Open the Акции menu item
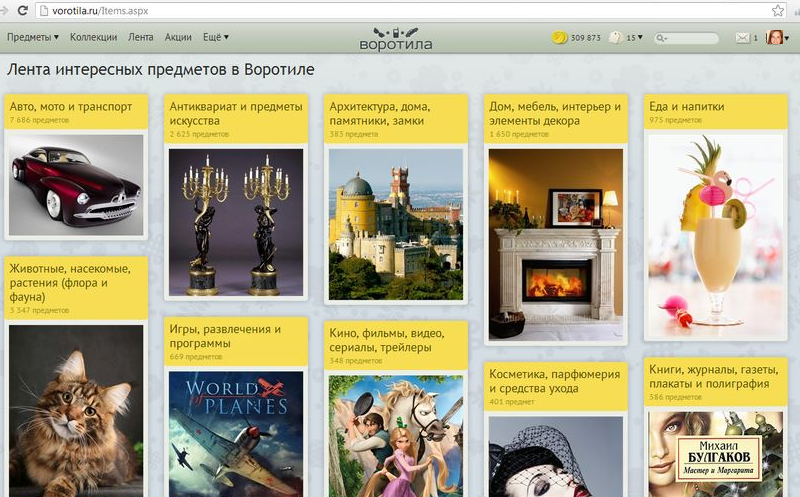Screen dimensions: 800x497 (178, 37)
